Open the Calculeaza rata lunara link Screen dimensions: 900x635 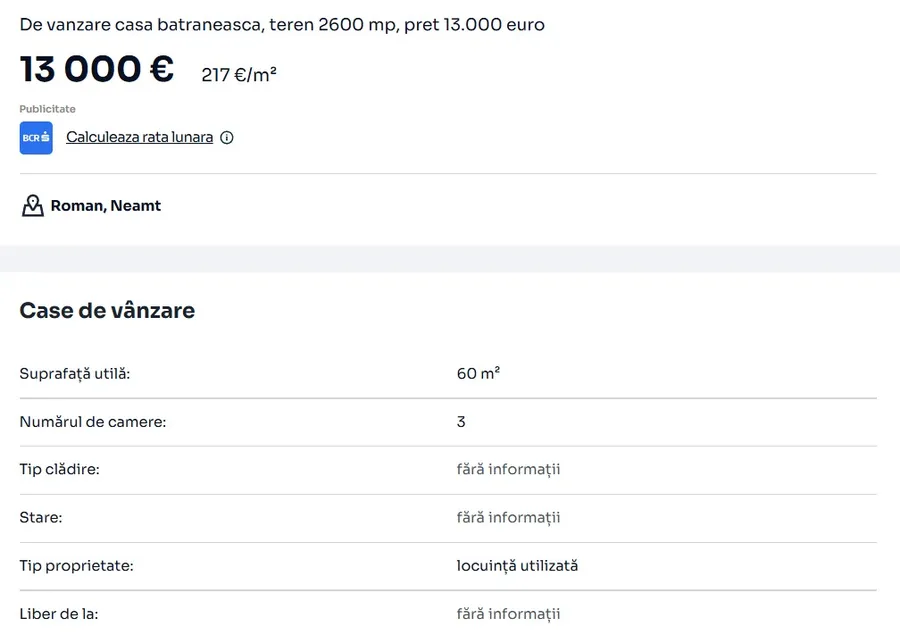139,137
